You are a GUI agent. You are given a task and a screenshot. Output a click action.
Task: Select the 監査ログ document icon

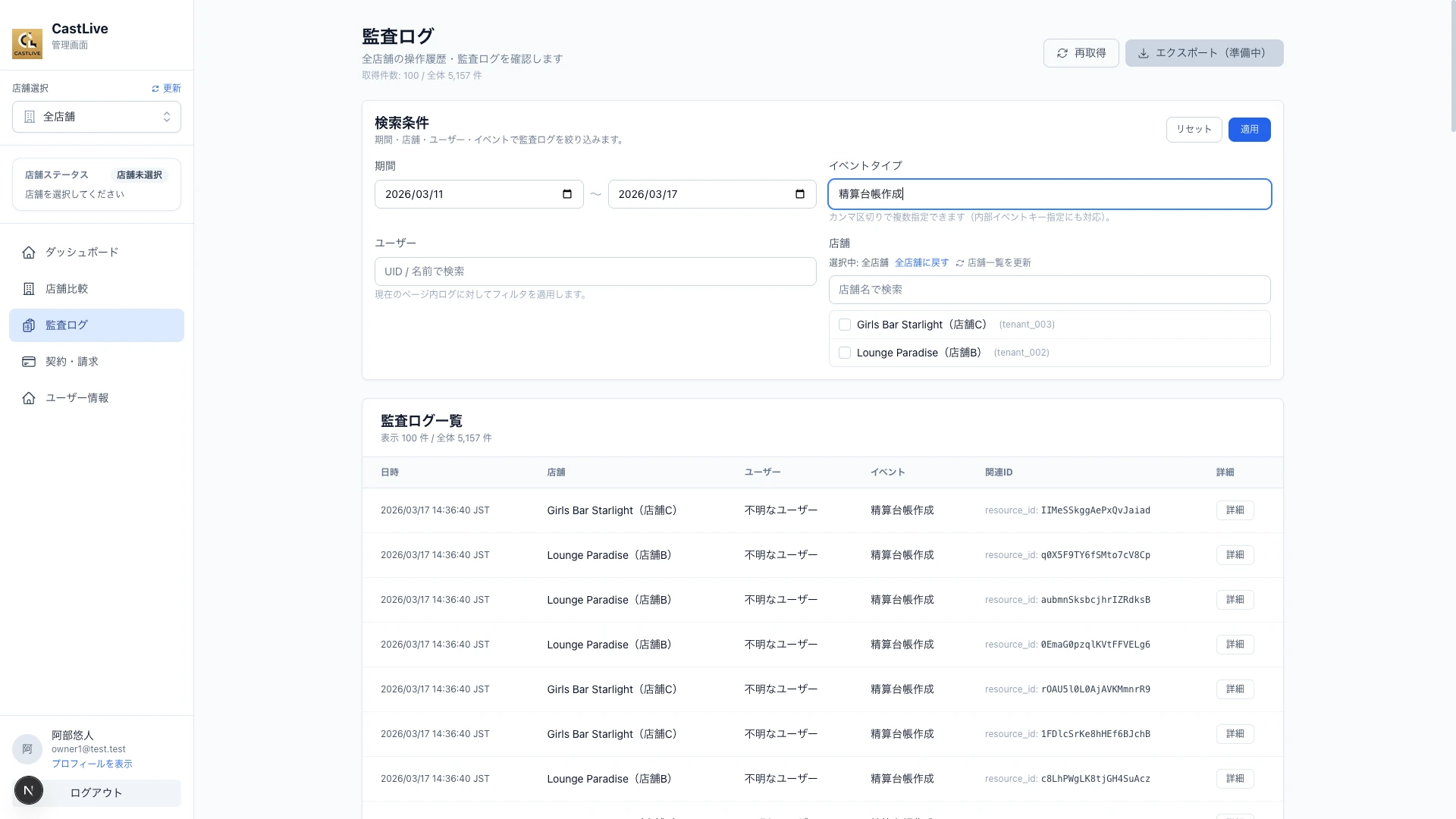point(29,325)
